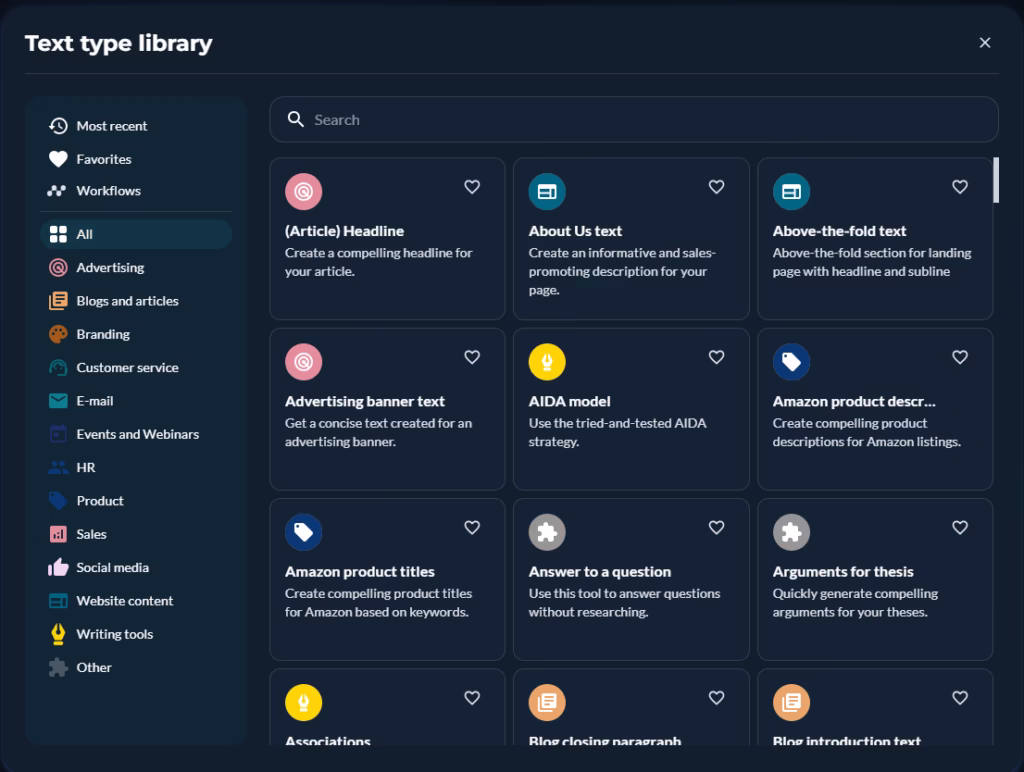Favorite the AIDA model card
1024x772 pixels.
pyautogui.click(x=716, y=357)
